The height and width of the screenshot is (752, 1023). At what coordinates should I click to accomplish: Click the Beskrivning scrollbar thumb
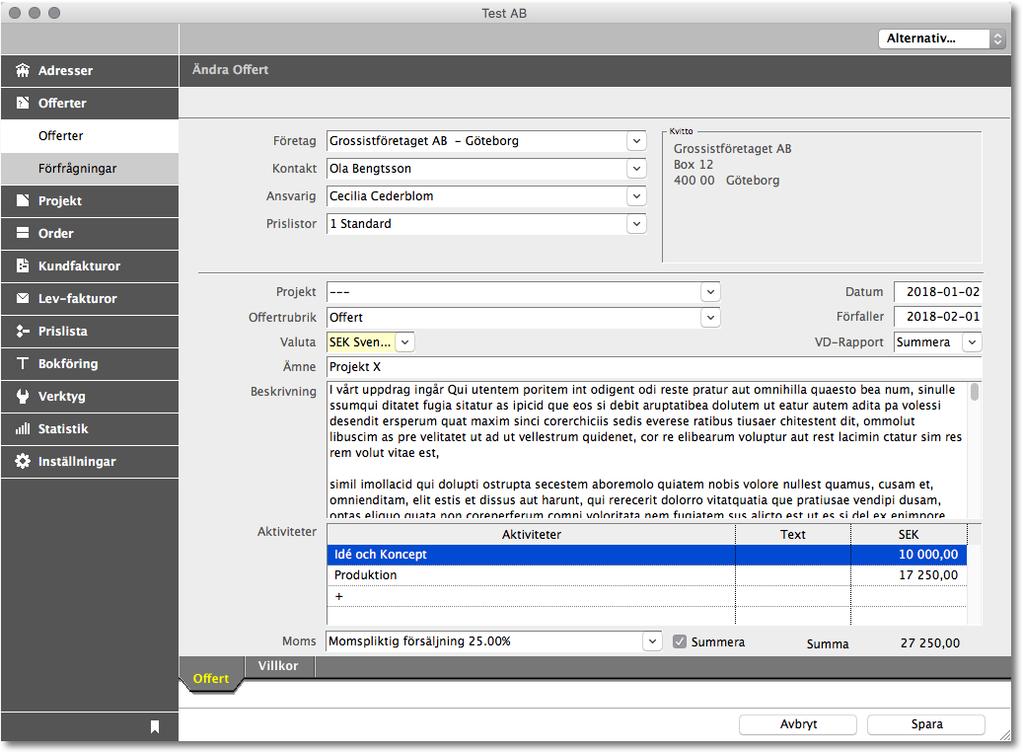coord(974,391)
